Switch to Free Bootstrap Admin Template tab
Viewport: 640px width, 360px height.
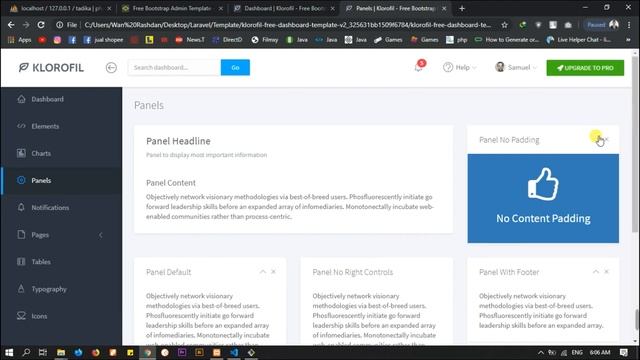click(172, 8)
